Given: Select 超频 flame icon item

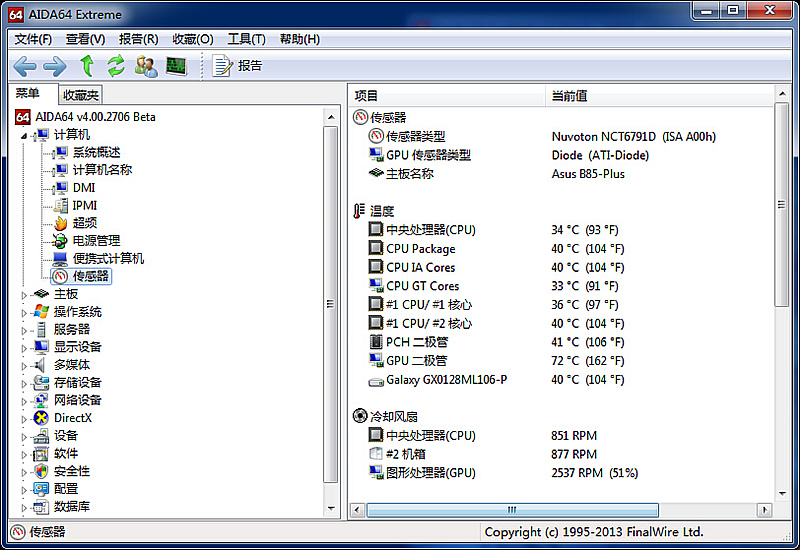Looking at the screenshot, I should pyautogui.click(x=61, y=223).
